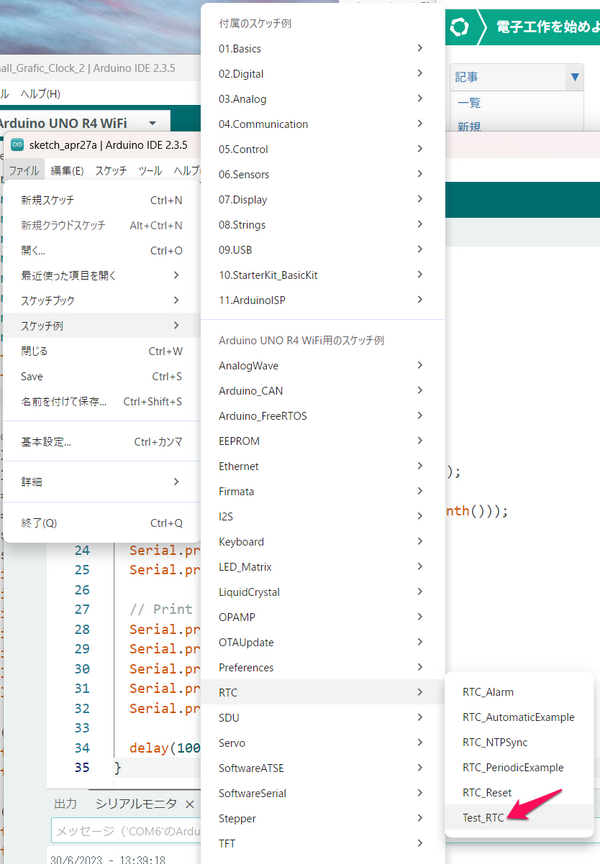Click the Arduino logo in sketch_apr27a title bar
This screenshot has height=864, width=600.
click(18, 145)
